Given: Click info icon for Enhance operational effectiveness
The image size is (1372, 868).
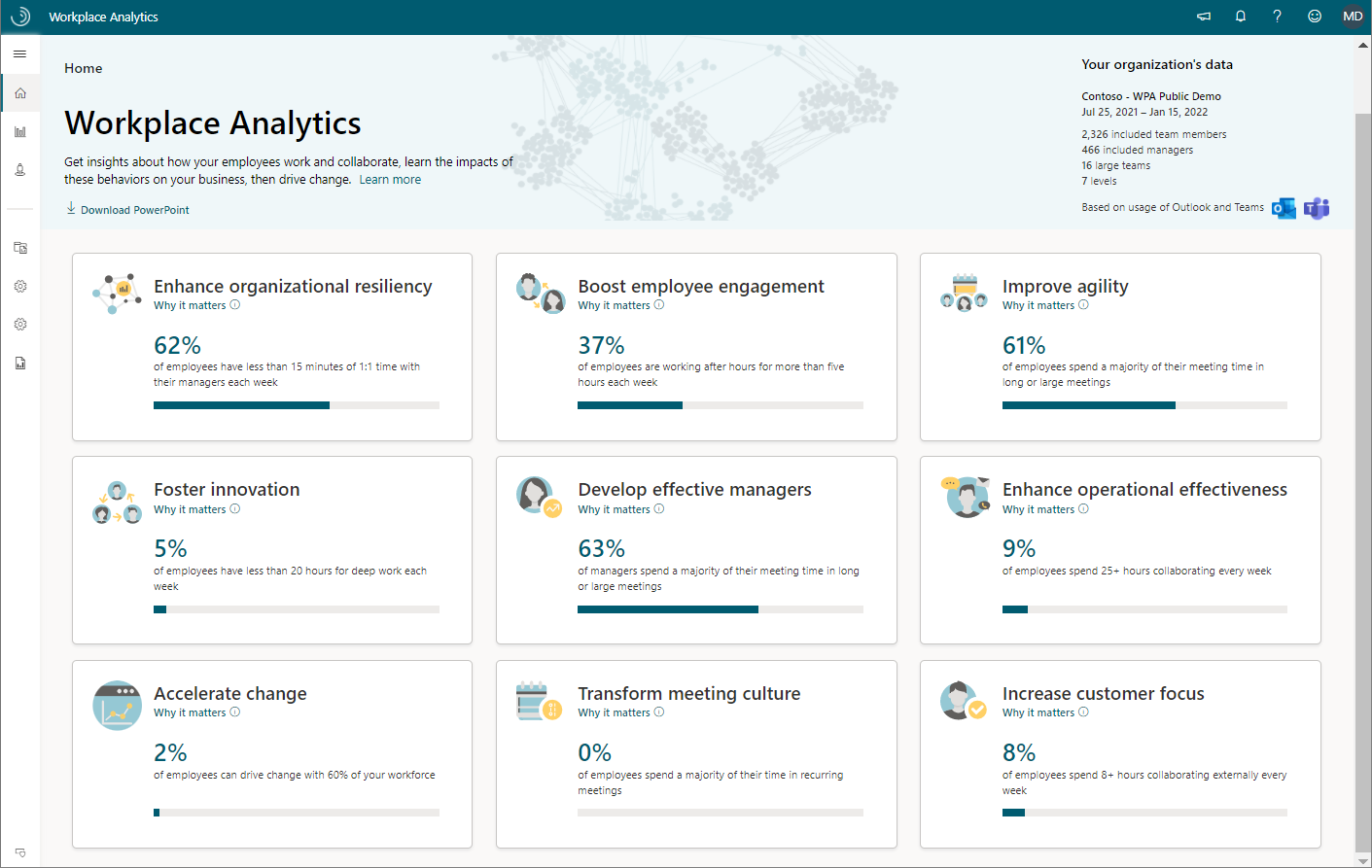Looking at the screenshot, I should click(1084, 509).
